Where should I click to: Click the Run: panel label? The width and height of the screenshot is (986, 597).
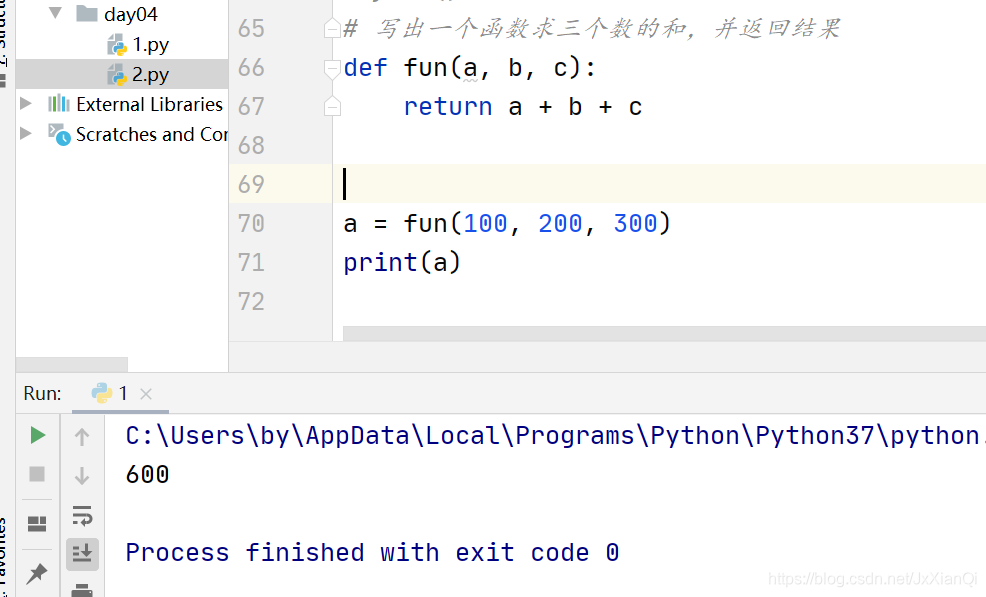click(x=42, y=394)
